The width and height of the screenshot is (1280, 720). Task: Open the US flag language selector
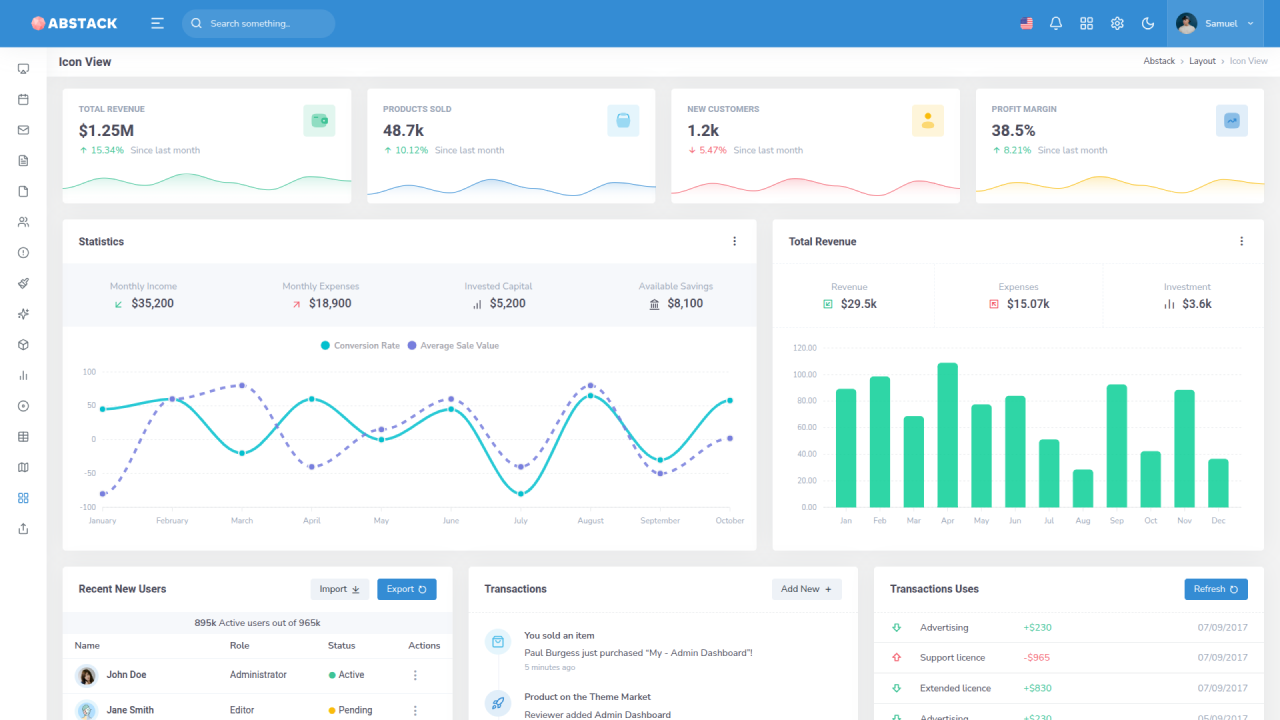click(1026, 23)
